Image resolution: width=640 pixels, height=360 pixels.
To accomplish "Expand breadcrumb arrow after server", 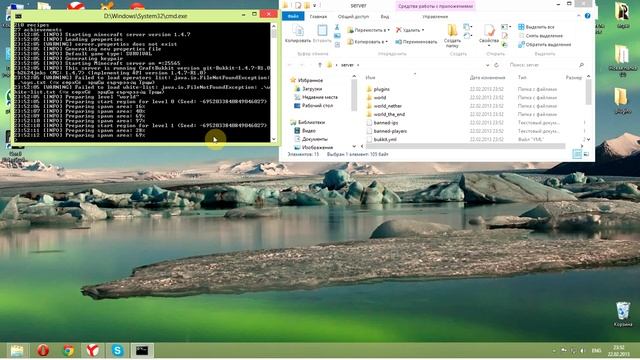I will (358, 65).
